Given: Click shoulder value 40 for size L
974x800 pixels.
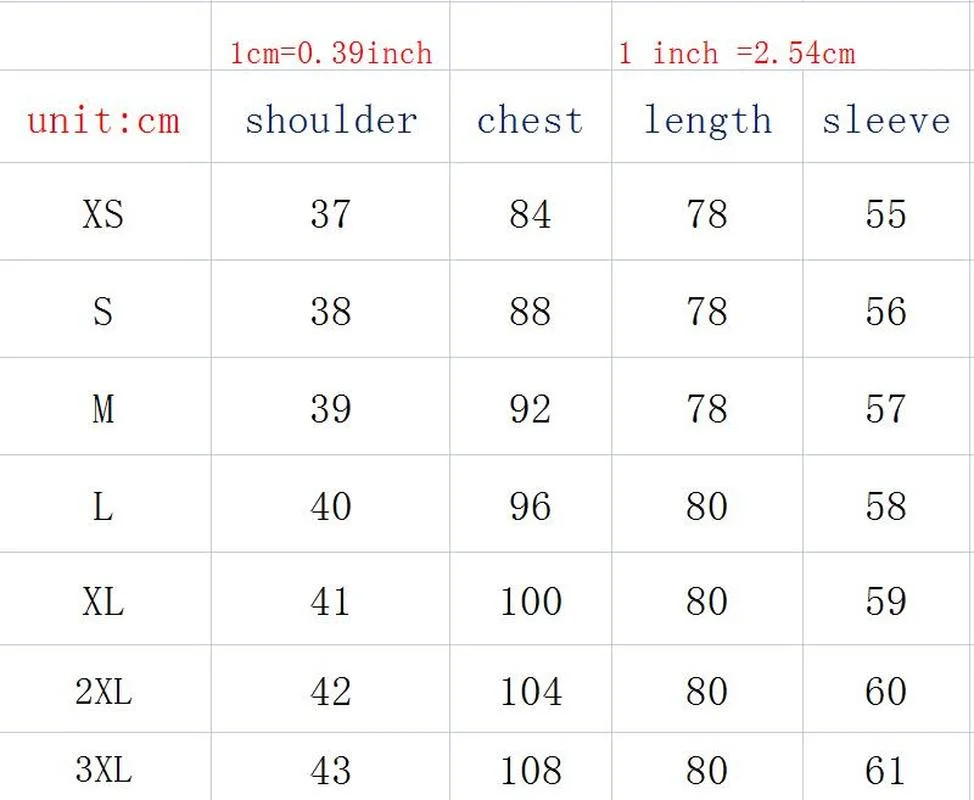Looking at the screenshot, I should pyautogui.click(x=331, y=506).
